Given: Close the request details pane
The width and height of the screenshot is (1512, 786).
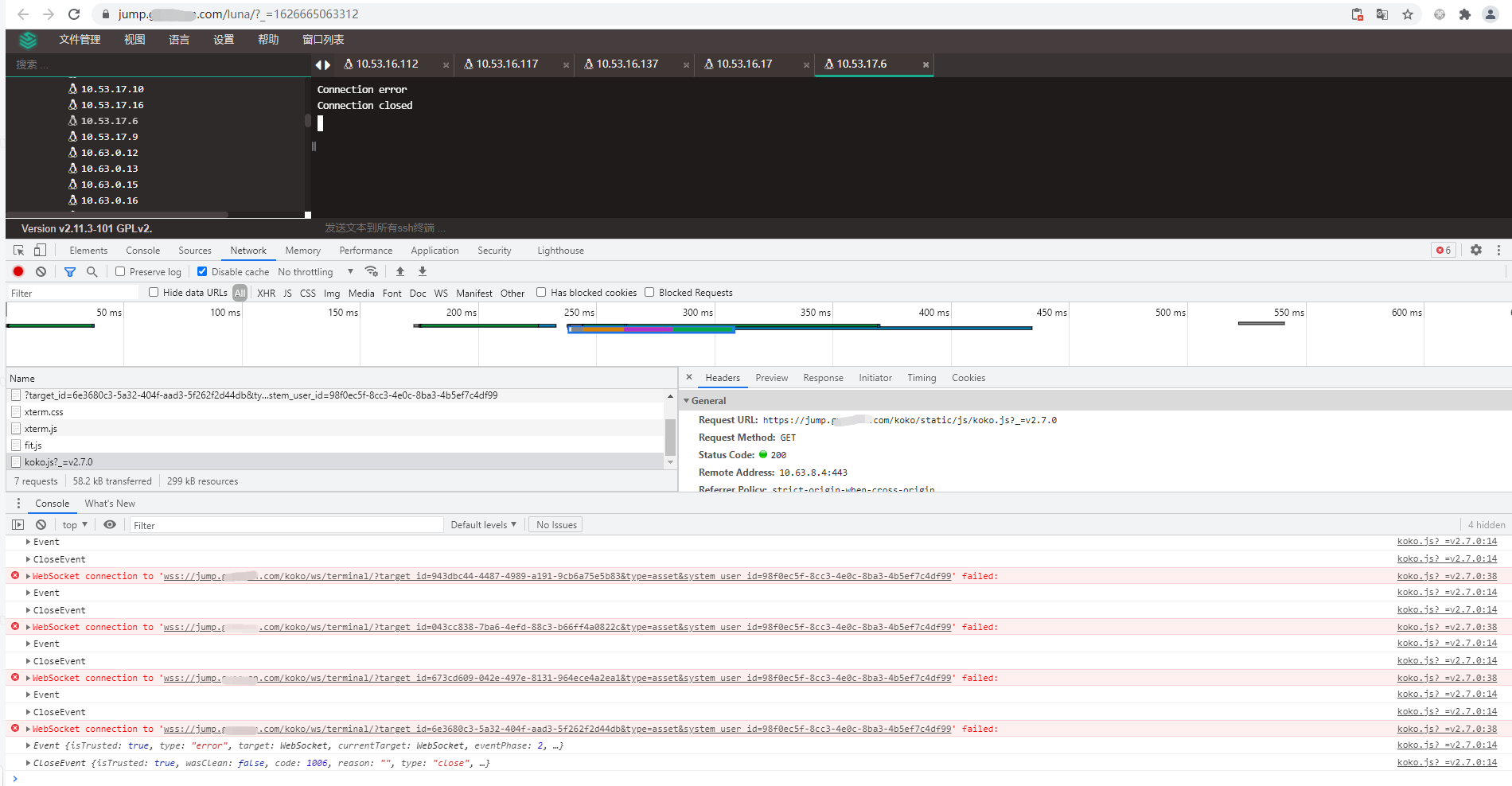Looking at the screenshot, I should click(689, 377).
